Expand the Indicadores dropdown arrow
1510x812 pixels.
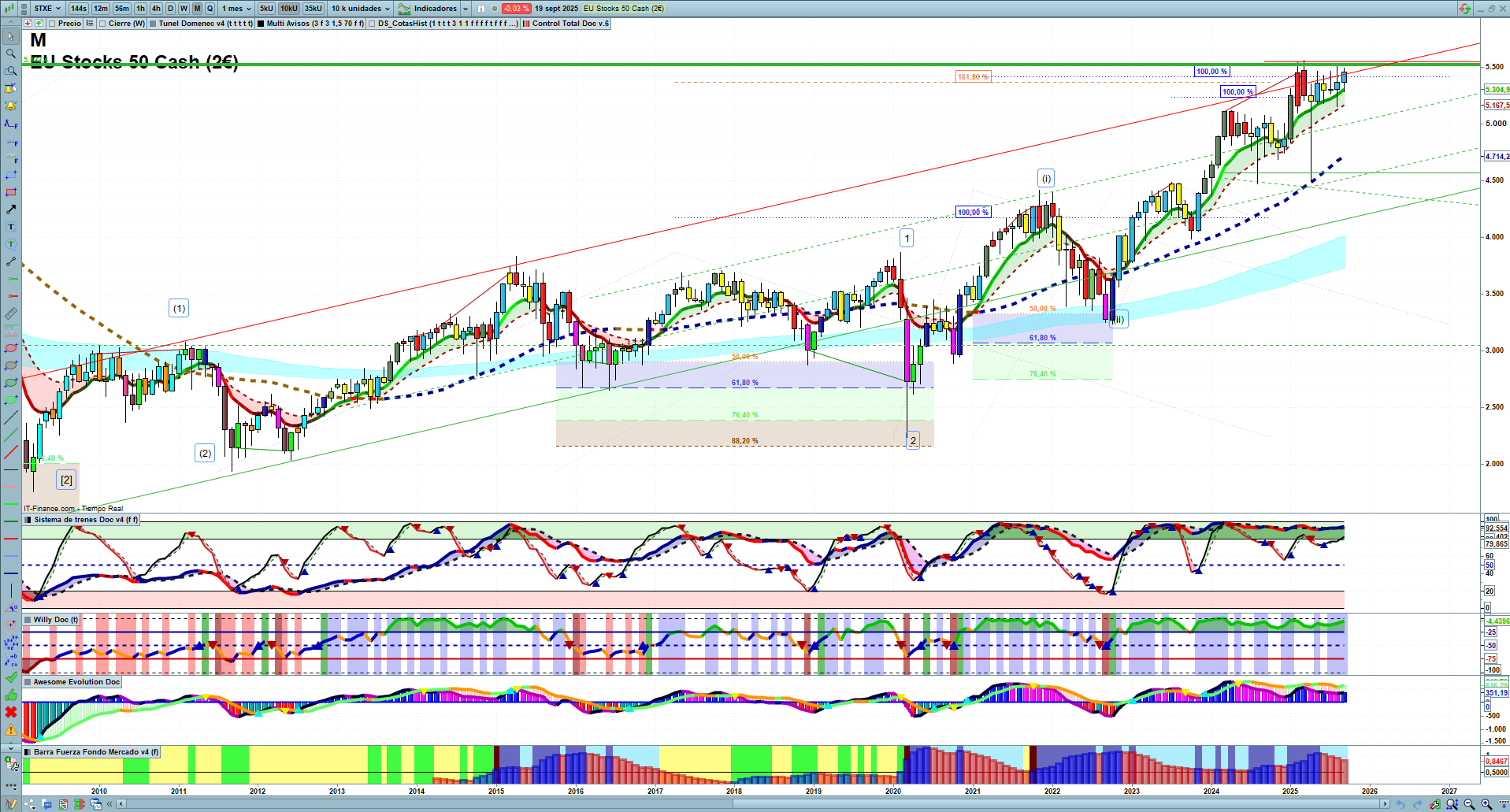click(x=466, y=9)
